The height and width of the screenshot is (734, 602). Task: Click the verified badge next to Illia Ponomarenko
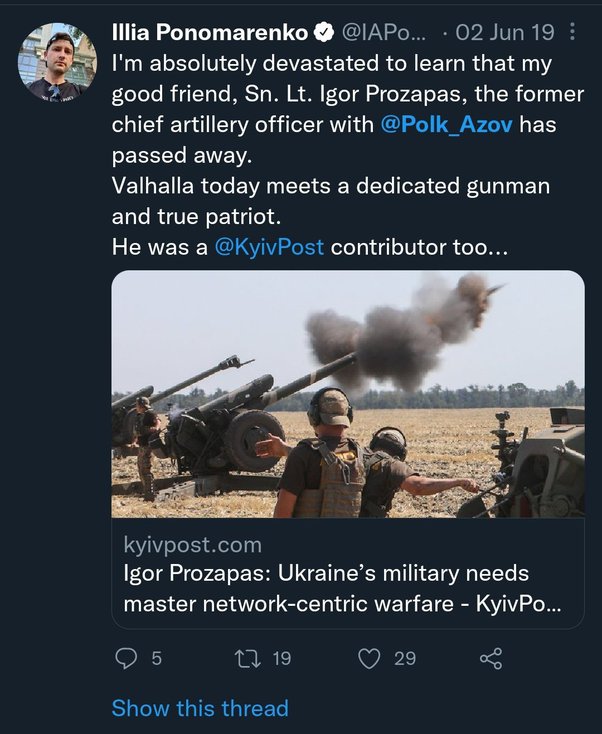(x=325, y=33)
